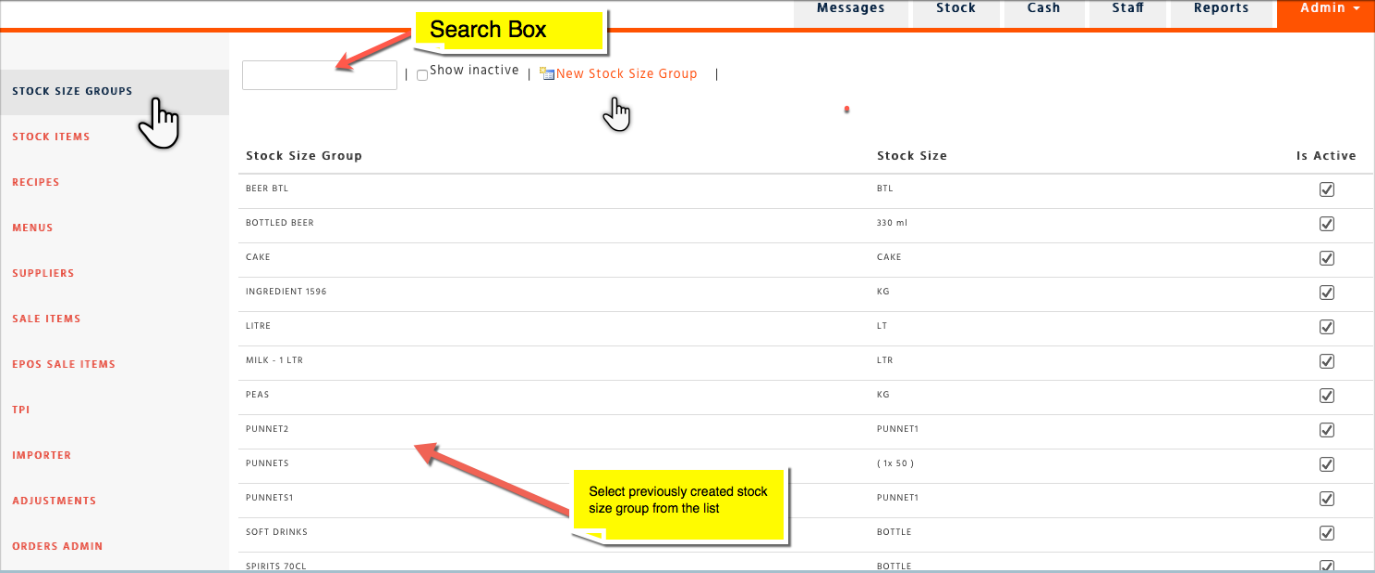This screenshot has height=573, width=1375.
Task: Select the PEAS stock size group
Action: click(257, 395)
